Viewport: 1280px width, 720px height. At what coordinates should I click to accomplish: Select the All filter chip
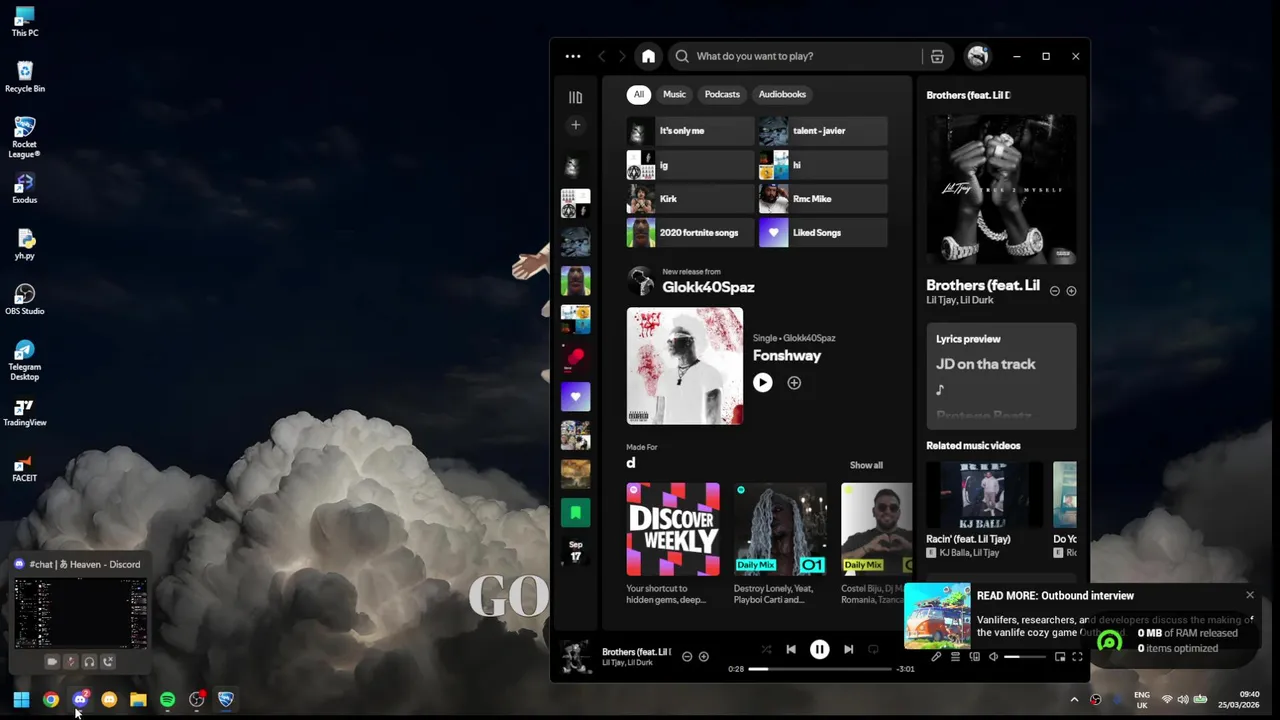coord(638,94)
